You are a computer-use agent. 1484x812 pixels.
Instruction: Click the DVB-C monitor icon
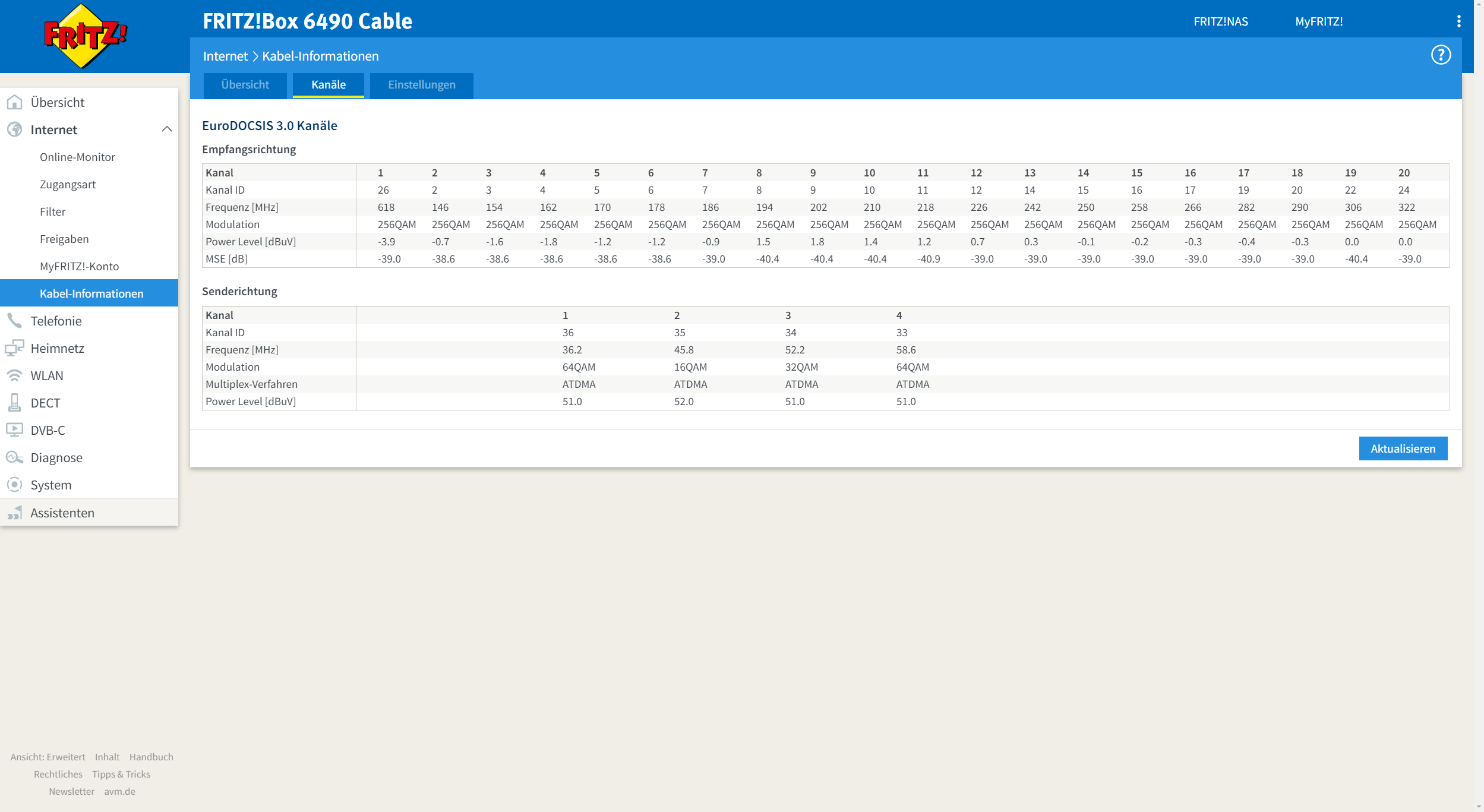[14, 429]
